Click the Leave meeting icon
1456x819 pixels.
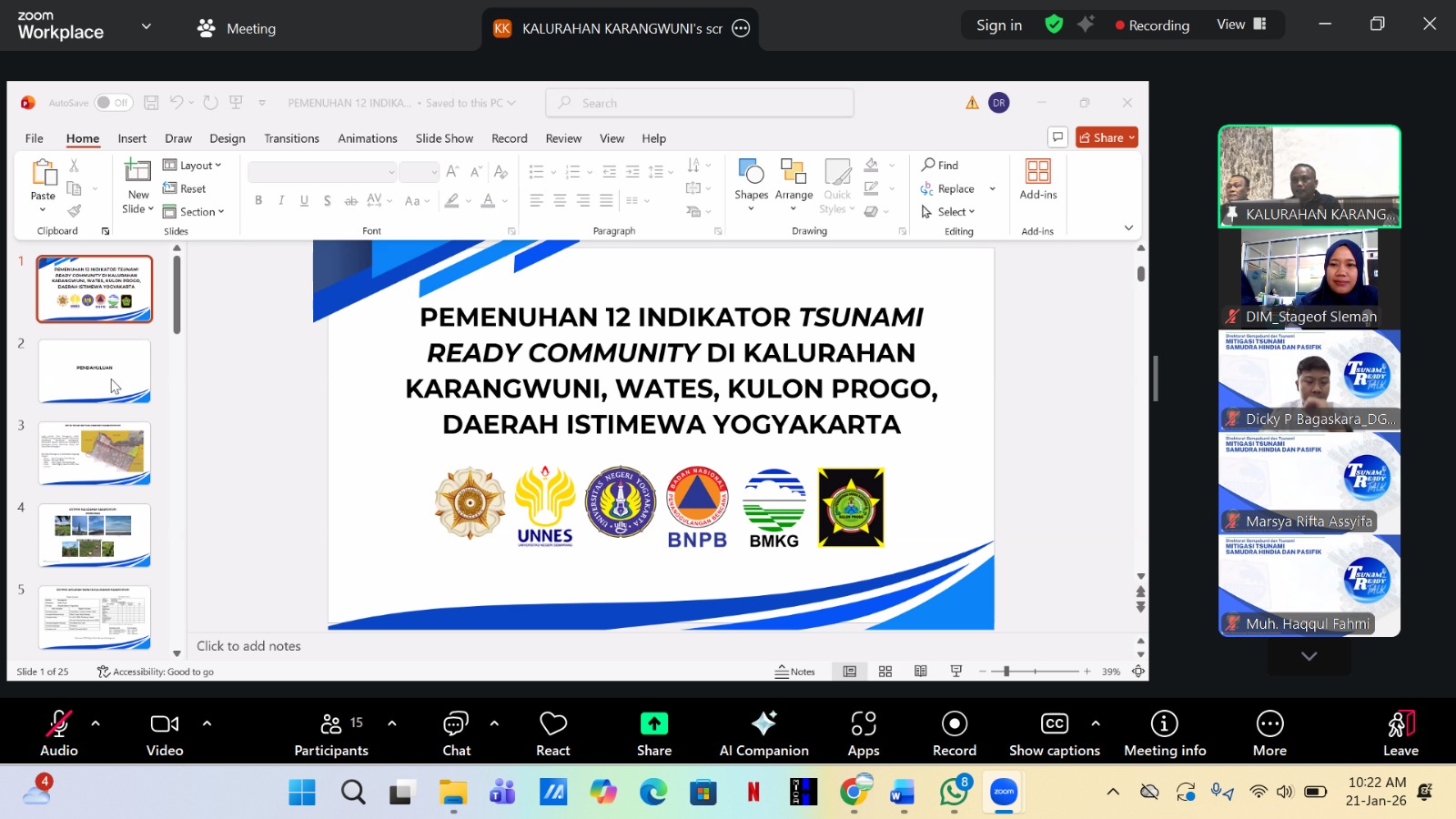click(1400, 724)
